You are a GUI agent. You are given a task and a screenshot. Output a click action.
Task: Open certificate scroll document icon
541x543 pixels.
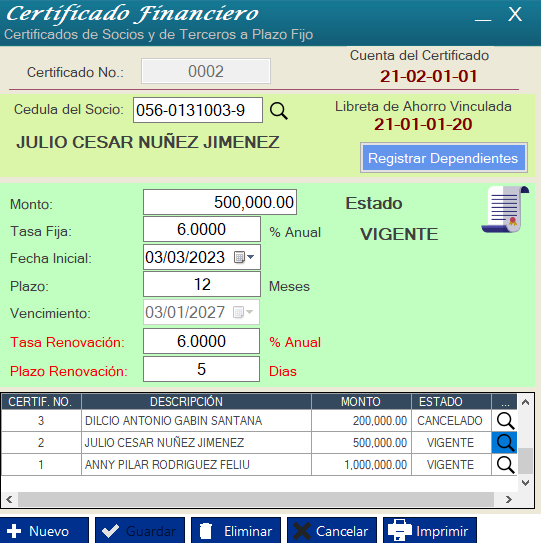(x=505, y=210)
